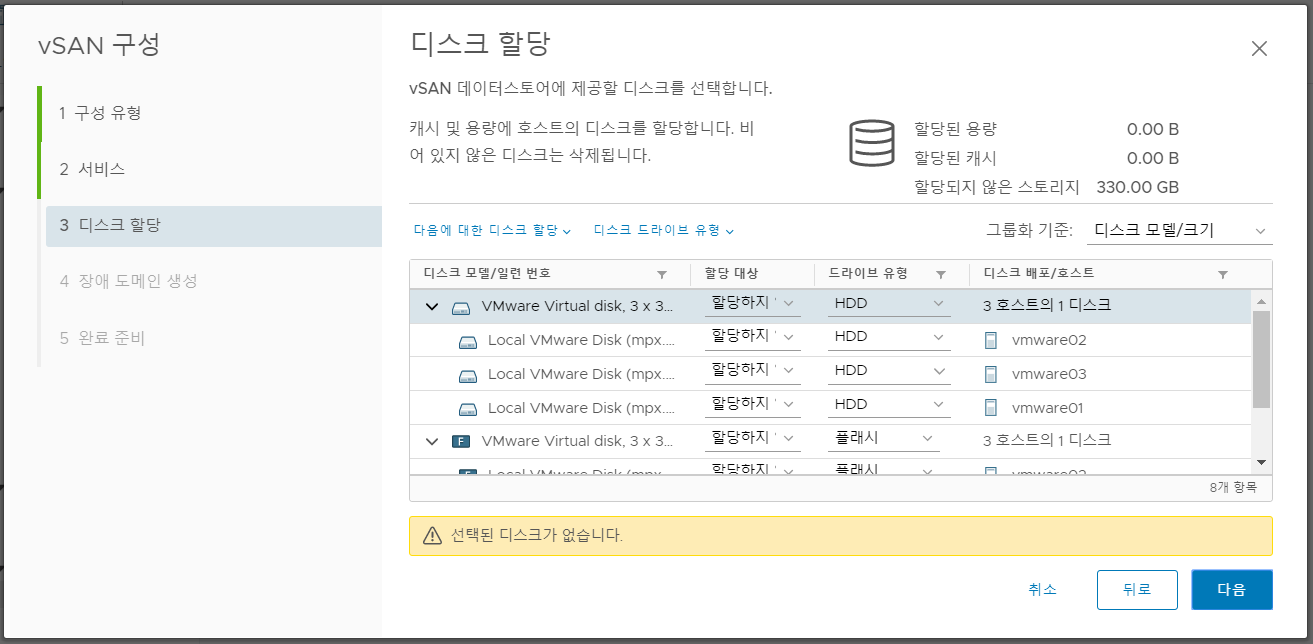Select the vmware03 host text

(x=1049, y=374)
